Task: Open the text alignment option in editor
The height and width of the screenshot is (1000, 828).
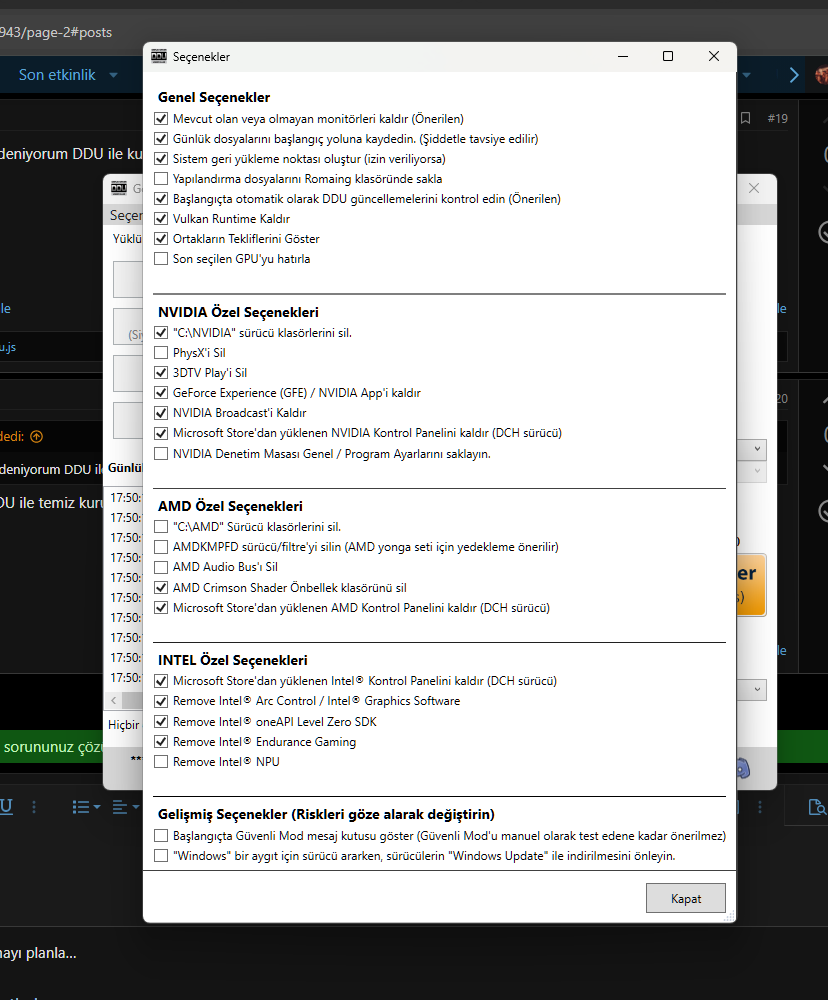Action: [x=120, y=807]
